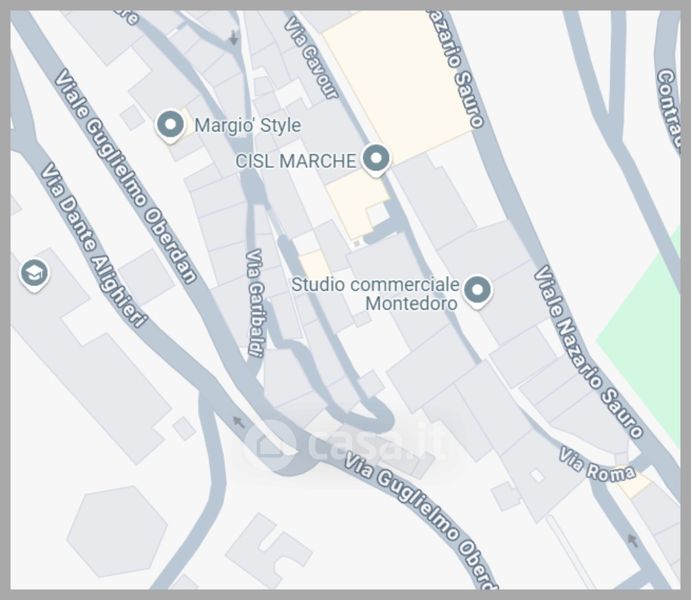Click the CISL MARCHE location pin
691x600 pixels.
point(375,159)
